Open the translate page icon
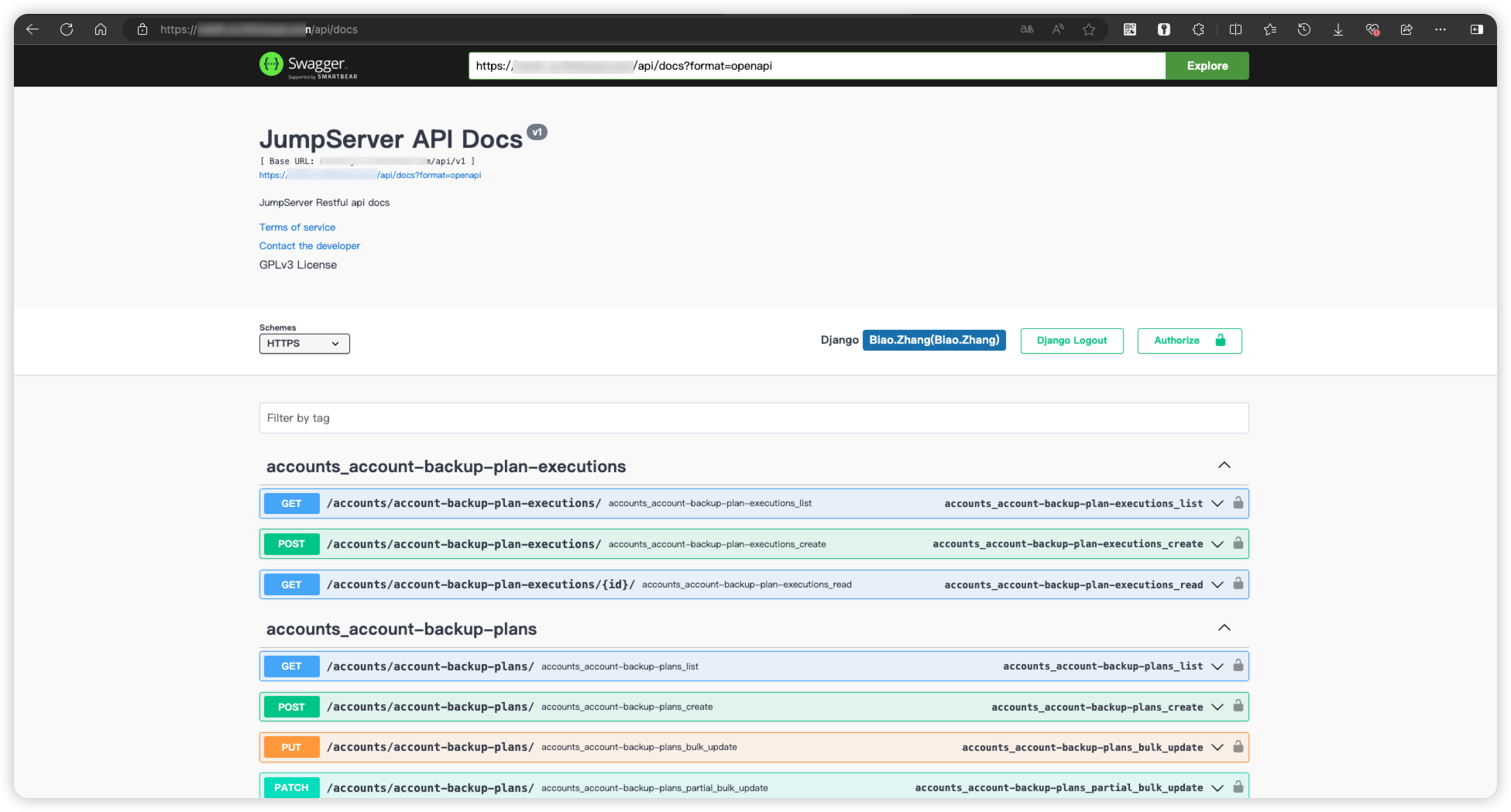Image resolution: width=1511 pixels, height=812 pixels. point(1027,29)
